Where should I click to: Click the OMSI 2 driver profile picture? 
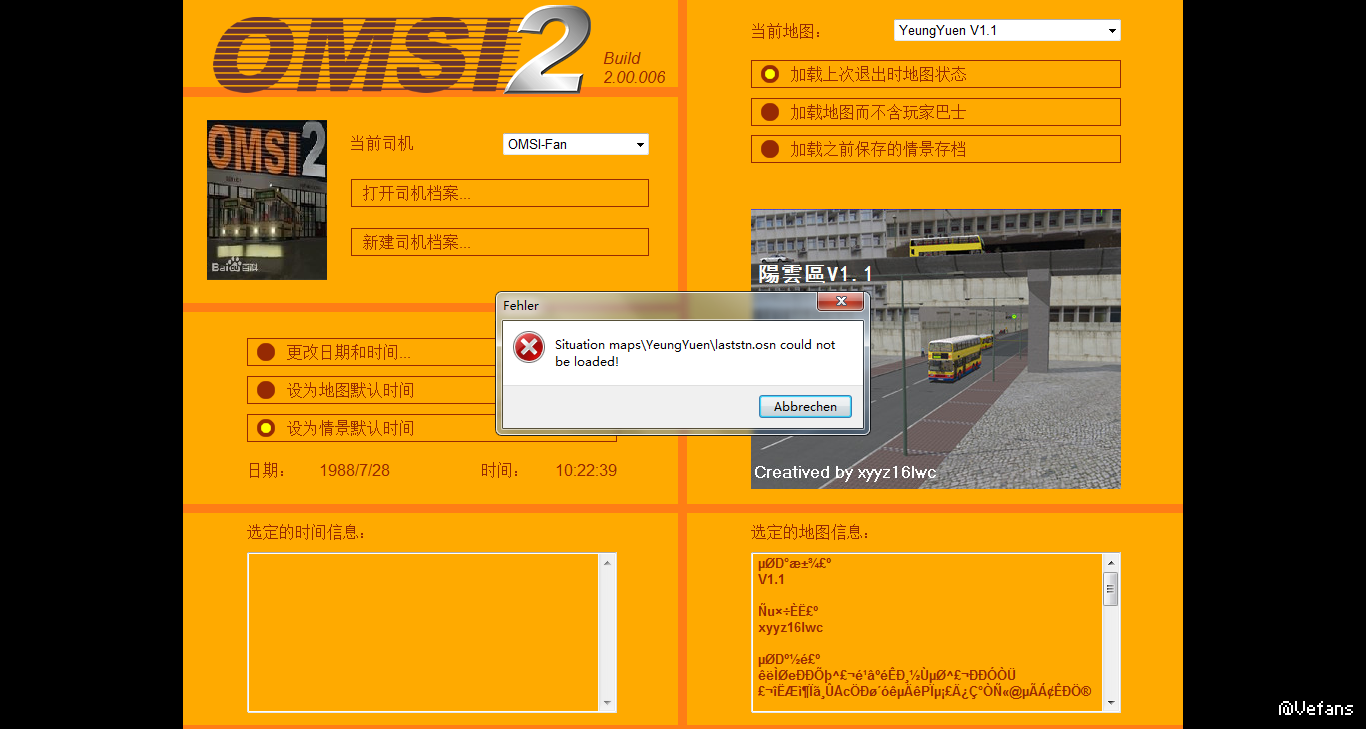click(x=267, y=200)
